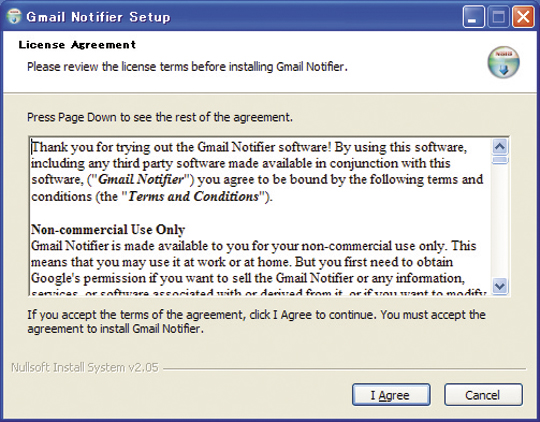Click the scrollbar down arrow in license box
The width and height of the screenshot is (540, 422).
pyautogui.click(x=500, y=286)
